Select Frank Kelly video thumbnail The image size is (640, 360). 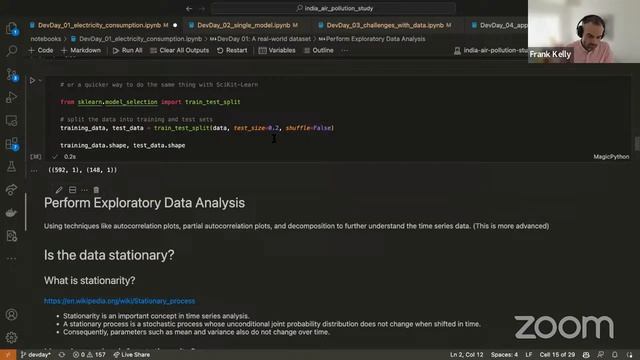pos(584,31)
